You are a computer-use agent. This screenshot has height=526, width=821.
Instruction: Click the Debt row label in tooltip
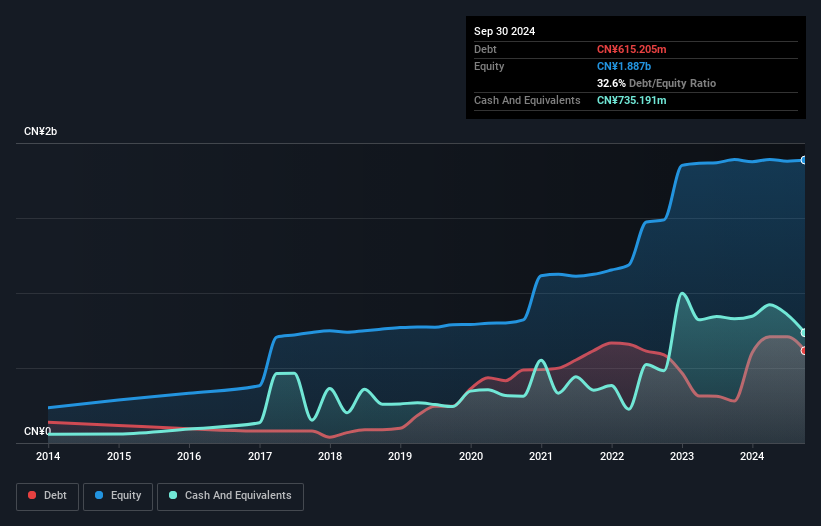pyautogui.click(x=485, y=49)
